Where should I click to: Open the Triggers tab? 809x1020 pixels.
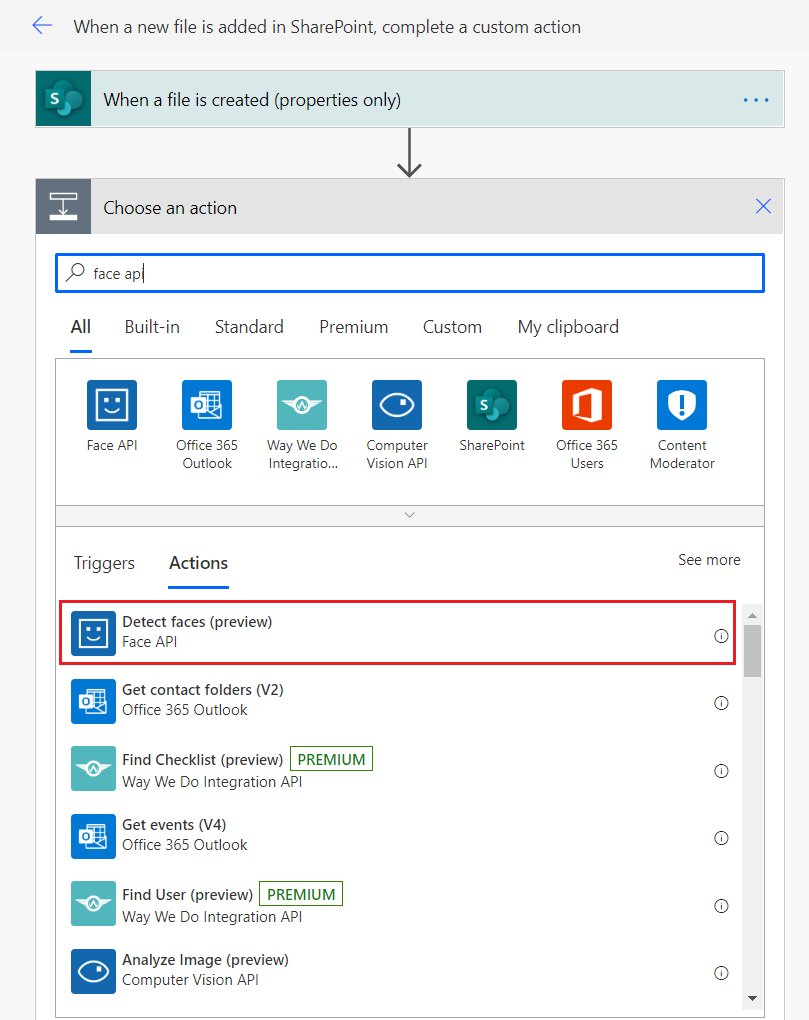[x=104, y=563]
